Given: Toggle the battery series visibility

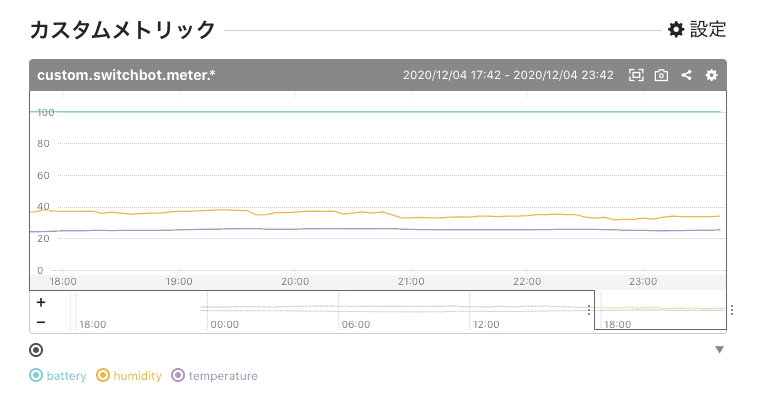Looking at the screenshot, I should point(37,376).
